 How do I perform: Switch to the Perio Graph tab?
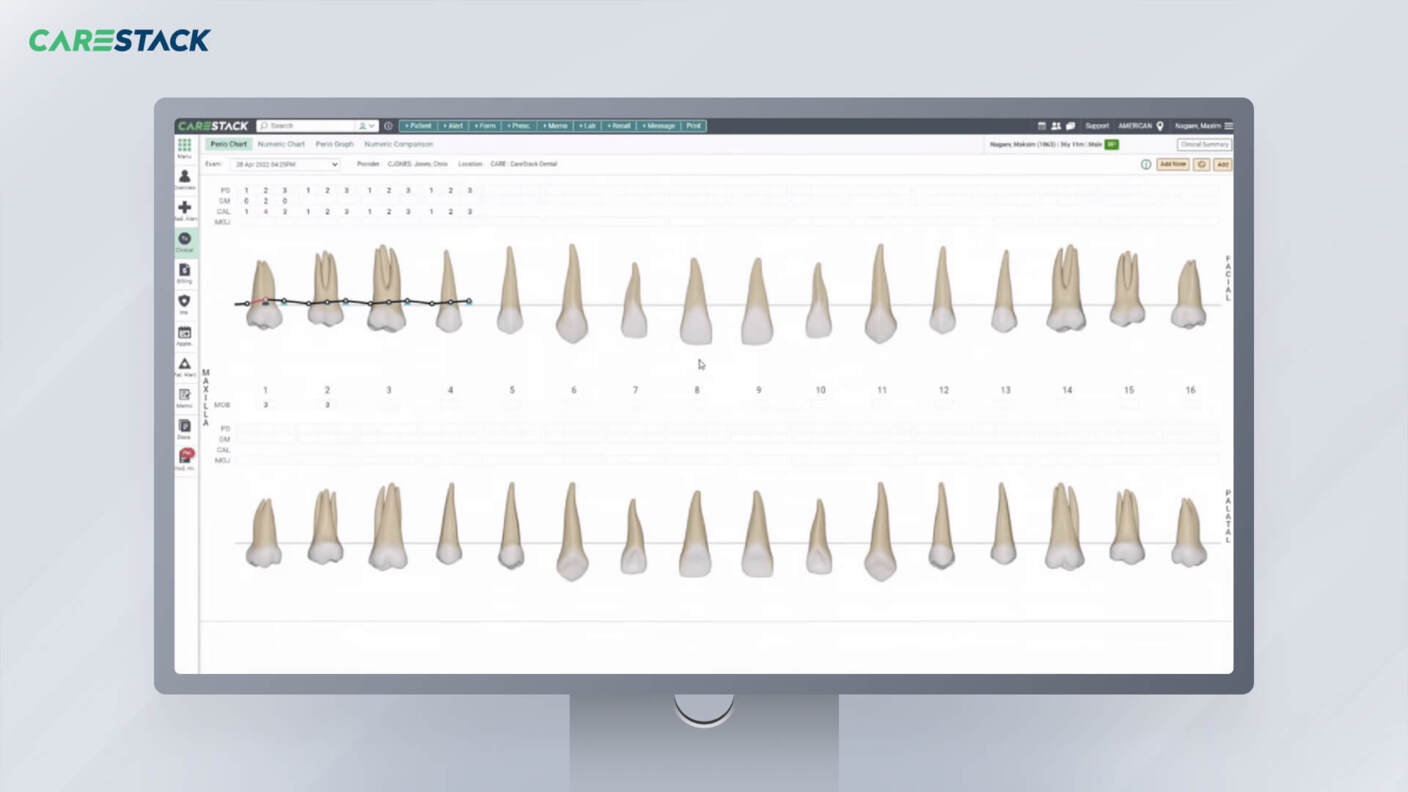335,144
